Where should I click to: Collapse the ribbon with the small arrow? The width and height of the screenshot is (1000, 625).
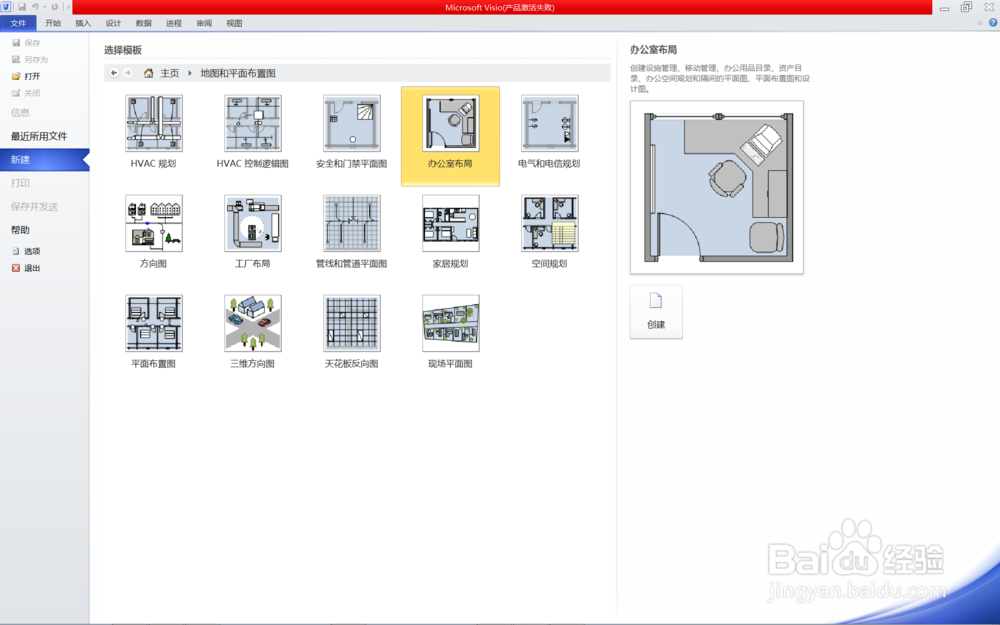pyautogui.click(x=980, y=23)
